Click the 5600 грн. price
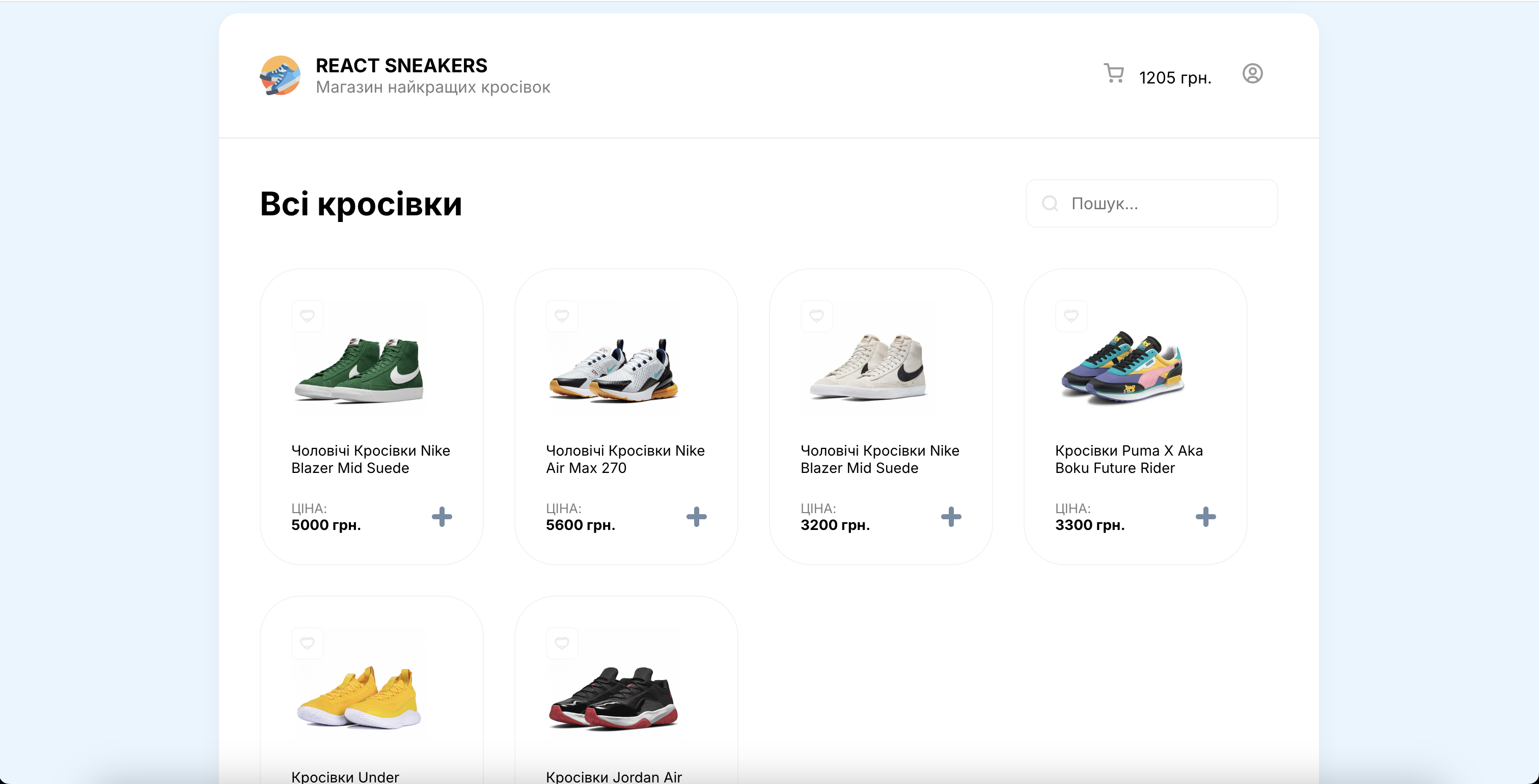This screenshot has height=784, width=1539. 580,525
